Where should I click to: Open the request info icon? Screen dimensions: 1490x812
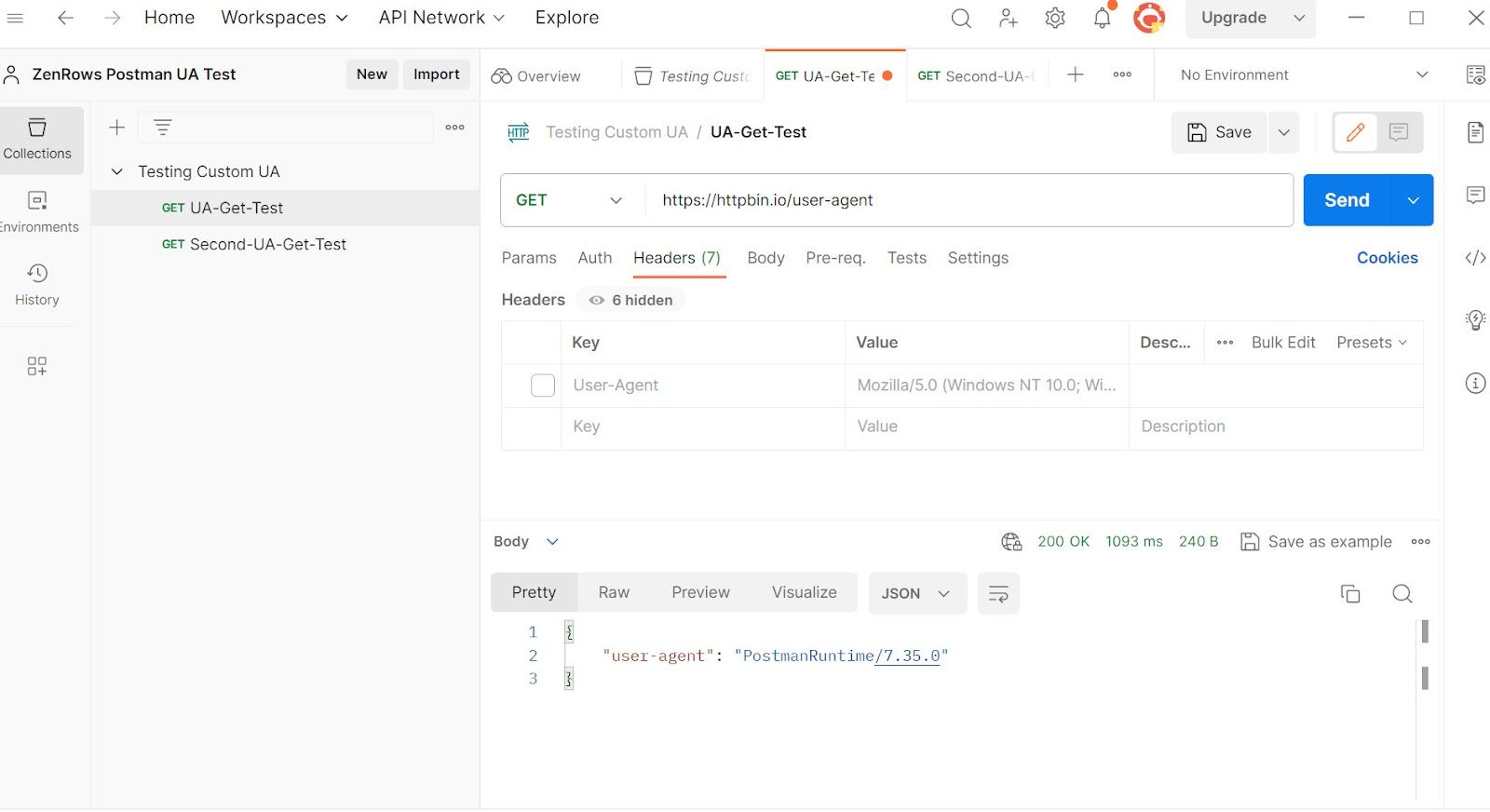coord(1475,383)
